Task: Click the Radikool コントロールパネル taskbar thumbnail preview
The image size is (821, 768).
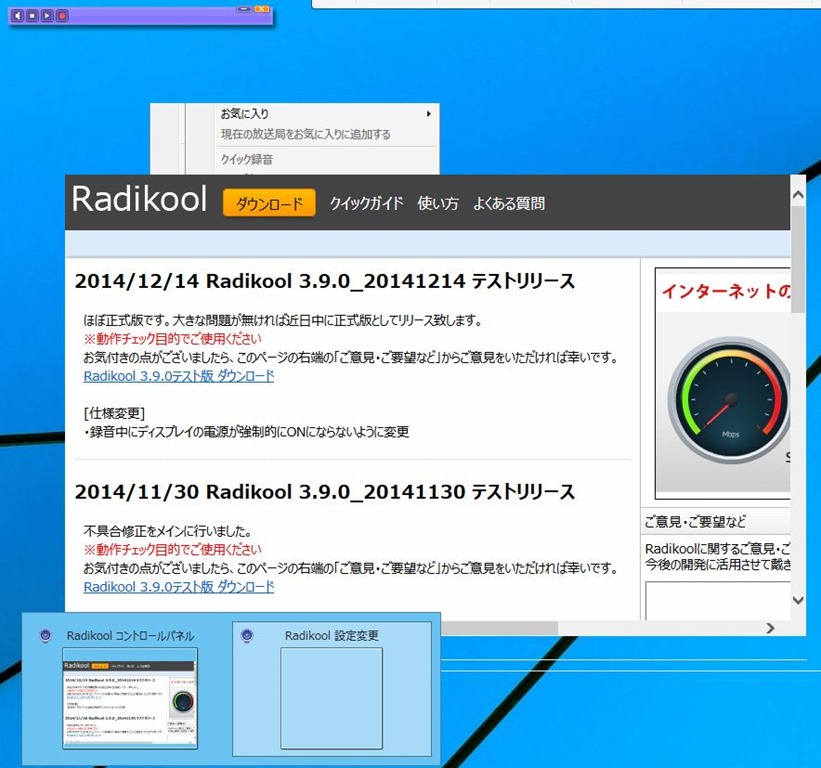Action: coord(130,698)
